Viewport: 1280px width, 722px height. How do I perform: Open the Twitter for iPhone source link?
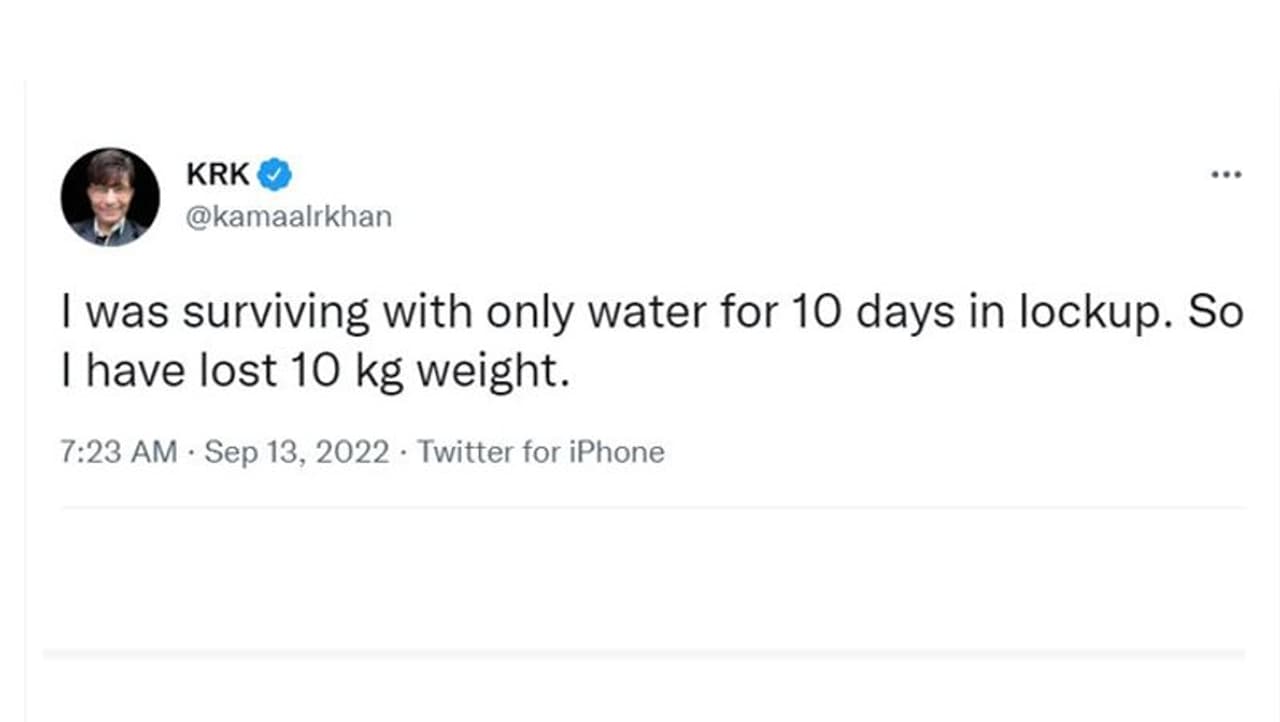tap(541, 453)
